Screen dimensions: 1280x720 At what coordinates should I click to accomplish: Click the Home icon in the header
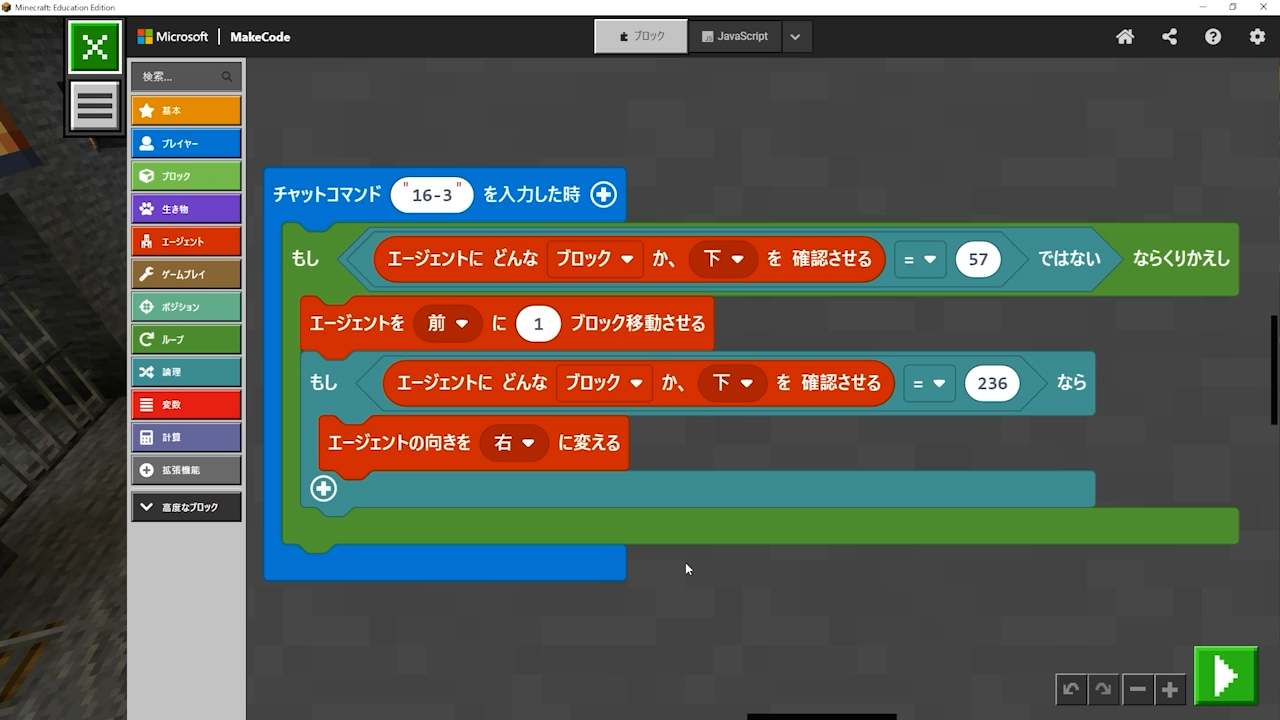pyautogui.click(x=1125, y=37)
